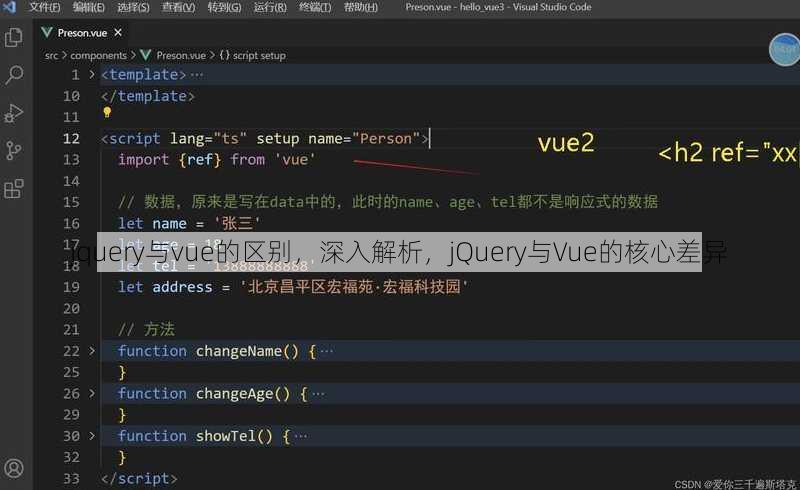Screen dimensions: 800x490
Task: Click the closing </script> tag
Action: (139, 478)
